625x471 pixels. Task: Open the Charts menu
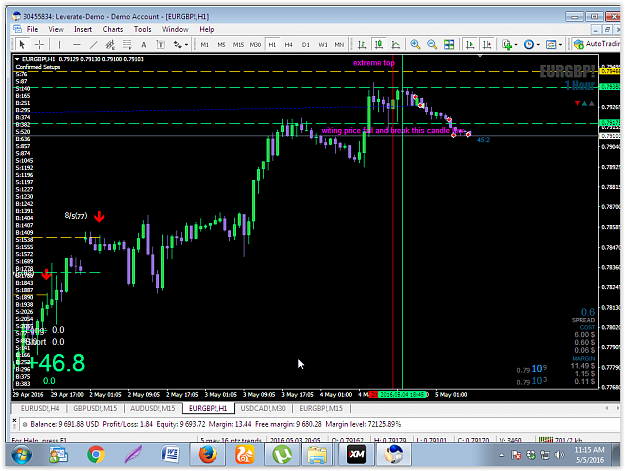[x=113, y=29]
